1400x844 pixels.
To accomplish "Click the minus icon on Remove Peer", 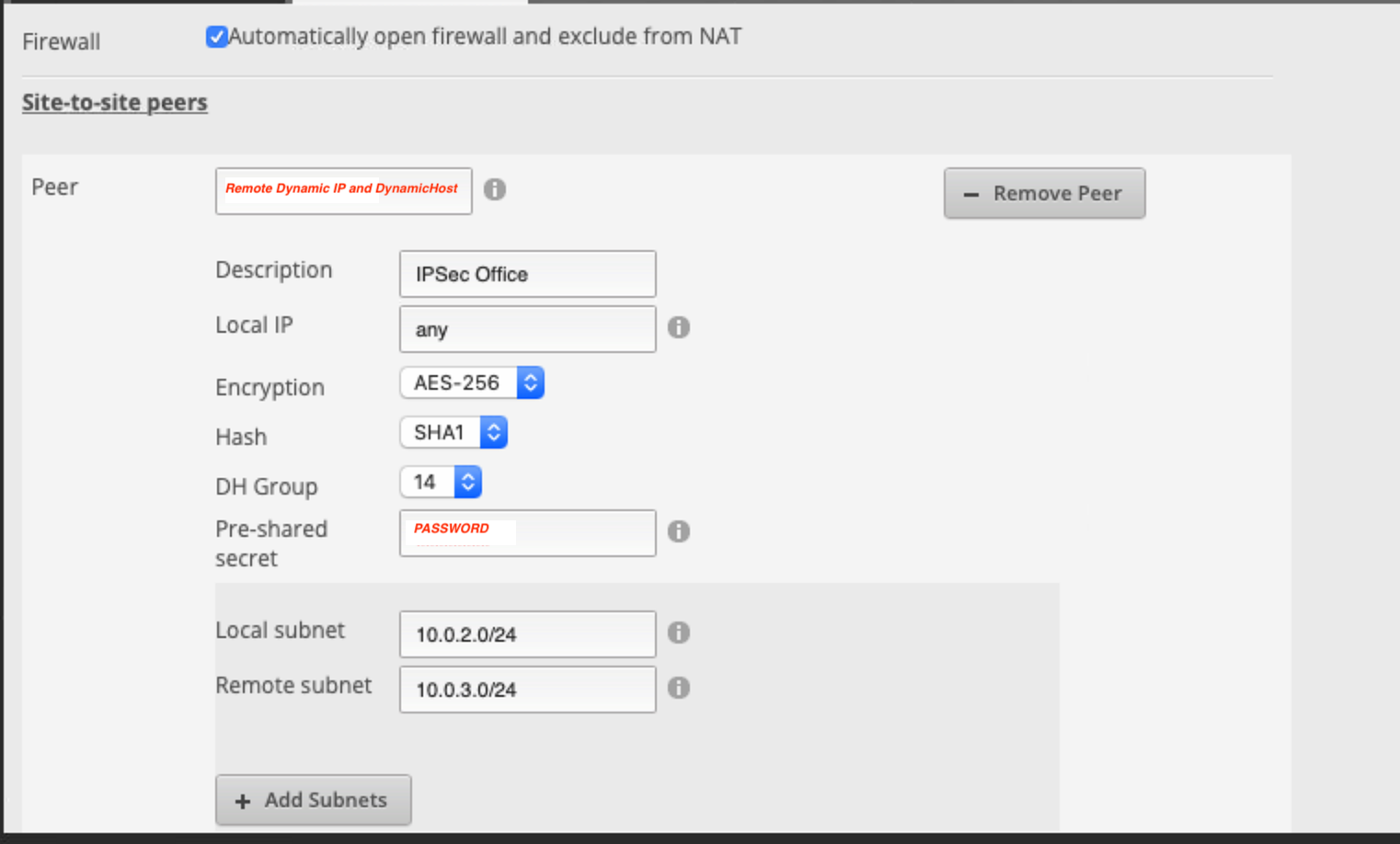I will click(x=970, y=194).
